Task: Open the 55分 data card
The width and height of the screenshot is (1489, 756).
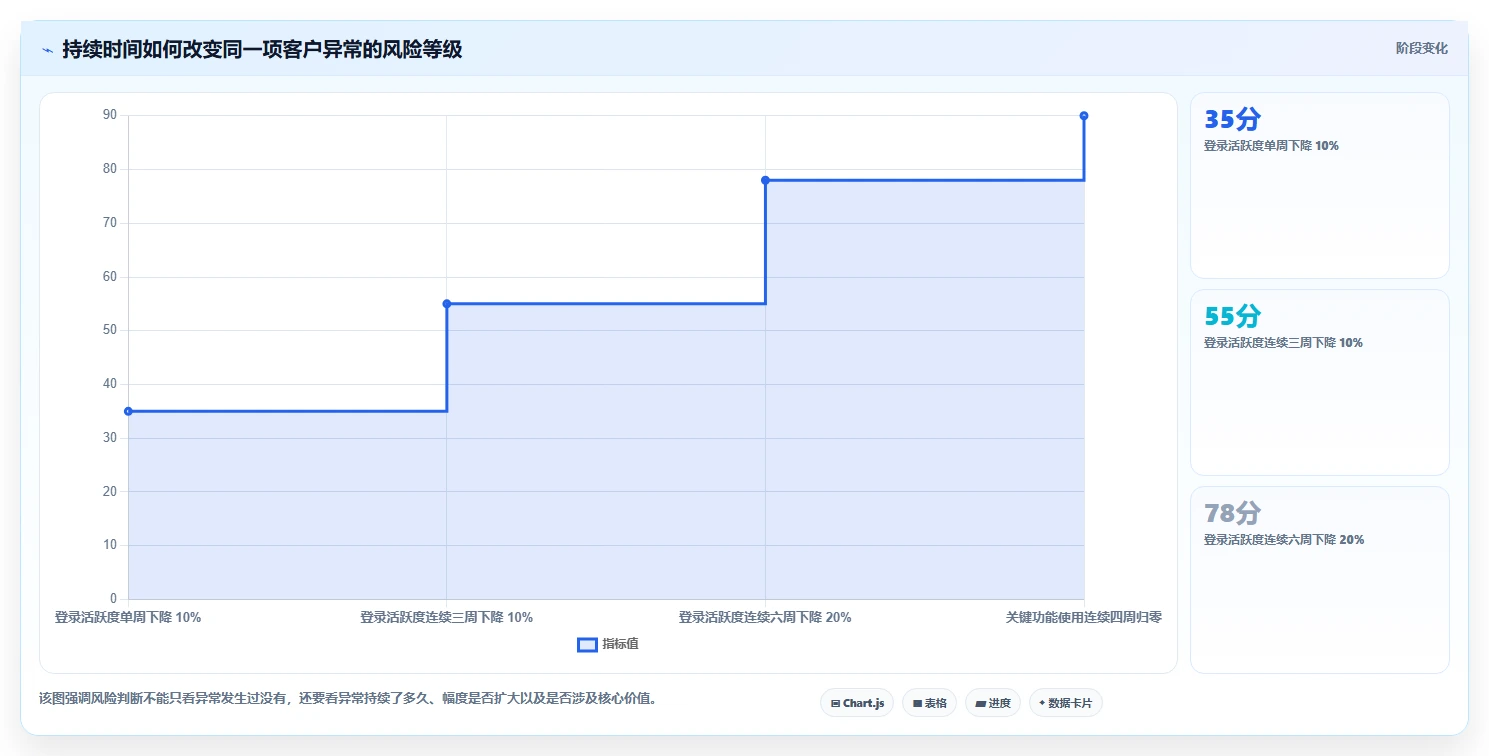Action: [1319, 382]
